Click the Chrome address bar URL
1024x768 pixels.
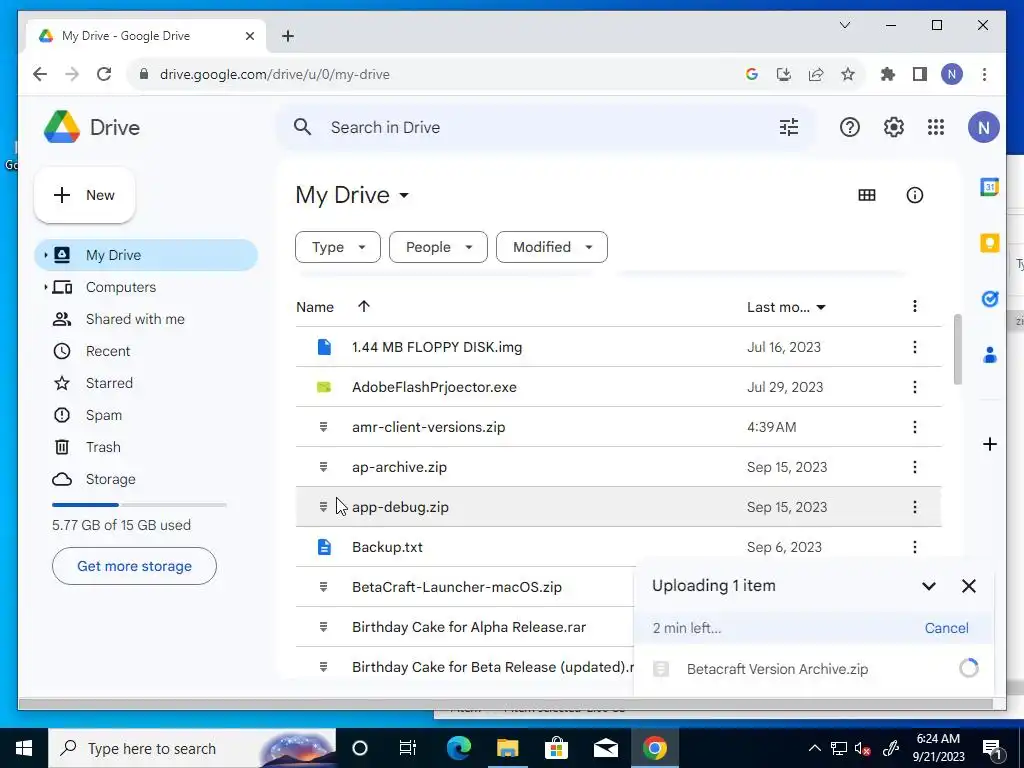click(x=274, y=74)
